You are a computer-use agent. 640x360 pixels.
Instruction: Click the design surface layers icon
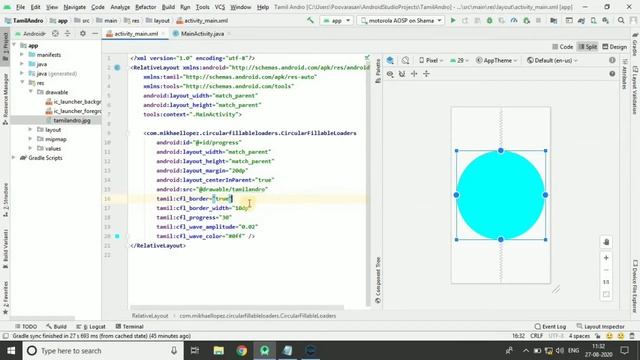[x=390, y=60]
